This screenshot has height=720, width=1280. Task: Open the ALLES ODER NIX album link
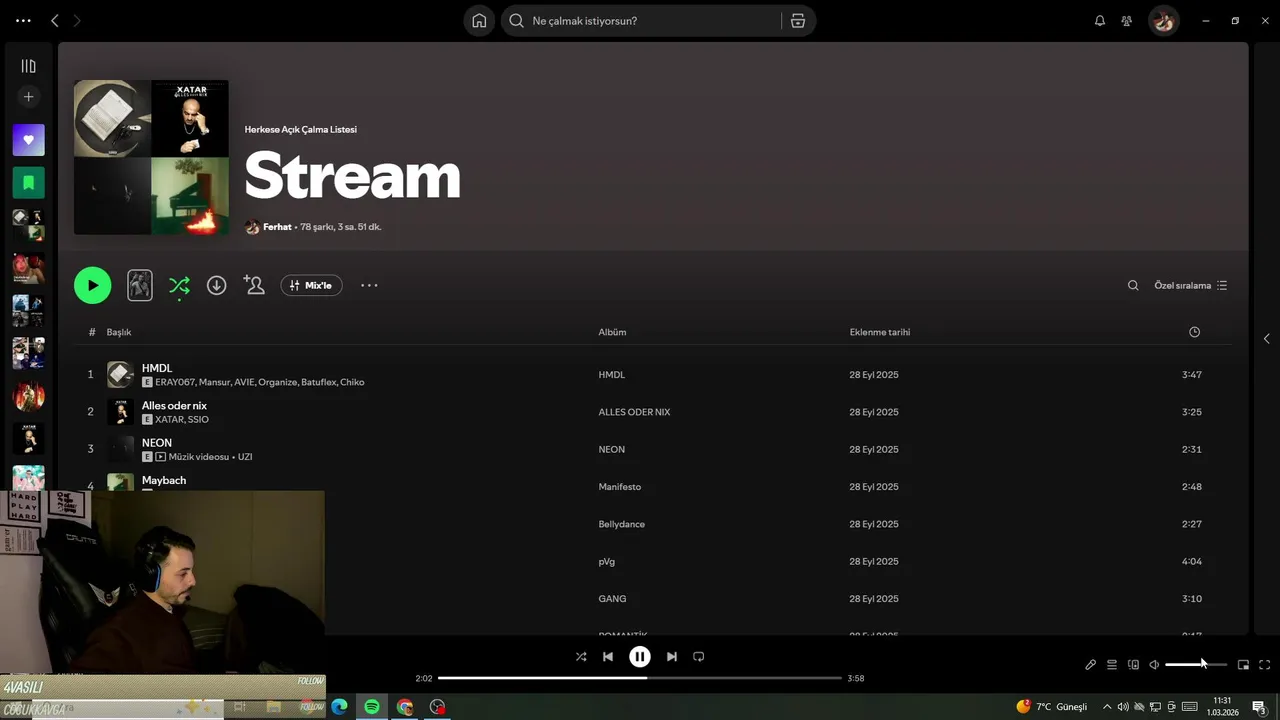pyautogui.click(x=634, y=412)
